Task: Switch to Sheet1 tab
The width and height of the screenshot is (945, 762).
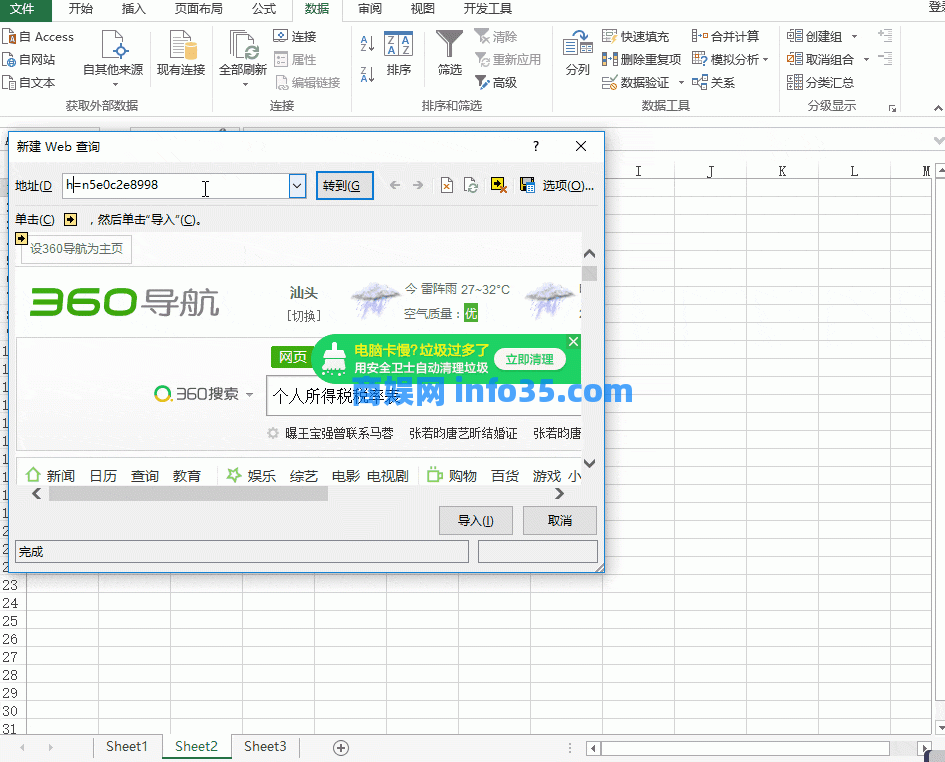Action: click(127, 746)
